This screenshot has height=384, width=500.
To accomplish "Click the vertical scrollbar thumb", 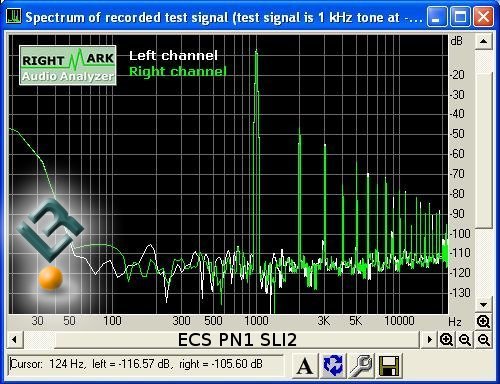I will tap(484, 150).
